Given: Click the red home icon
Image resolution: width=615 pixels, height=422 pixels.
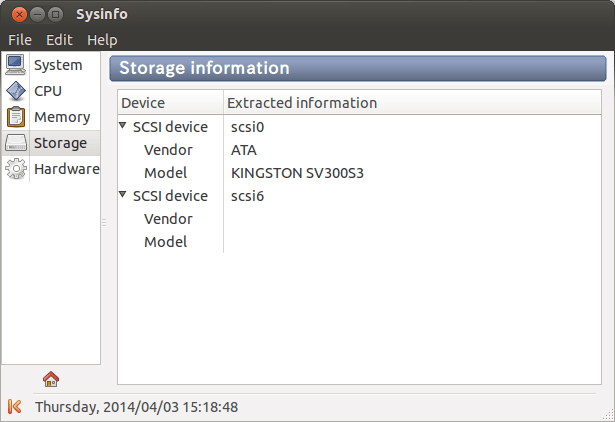Looking at the screenshot, I should [x=51, y=378].
